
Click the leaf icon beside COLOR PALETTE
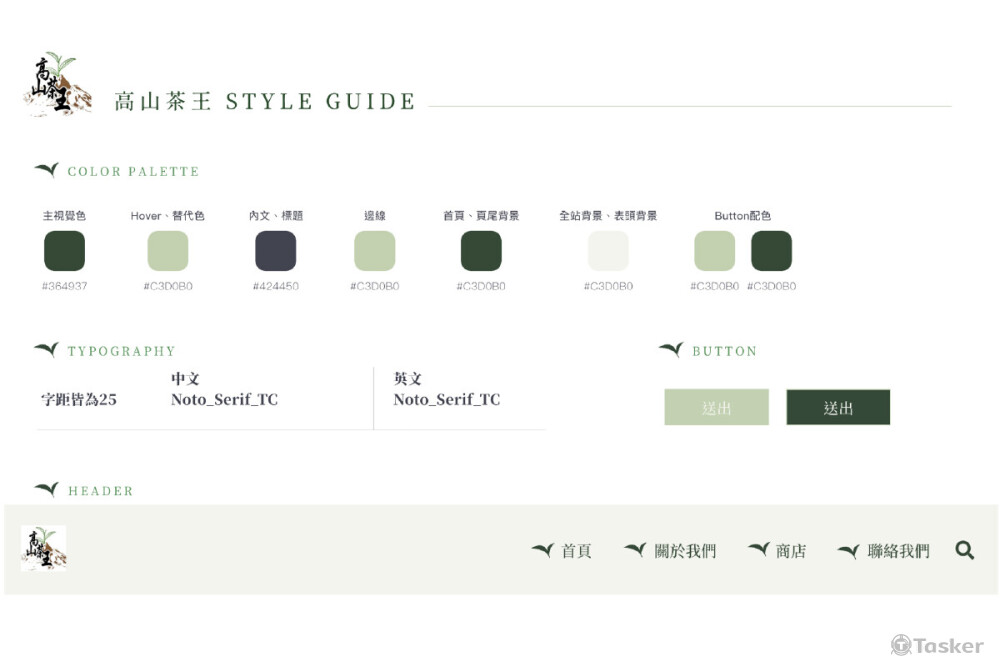[x=46, y=170]
